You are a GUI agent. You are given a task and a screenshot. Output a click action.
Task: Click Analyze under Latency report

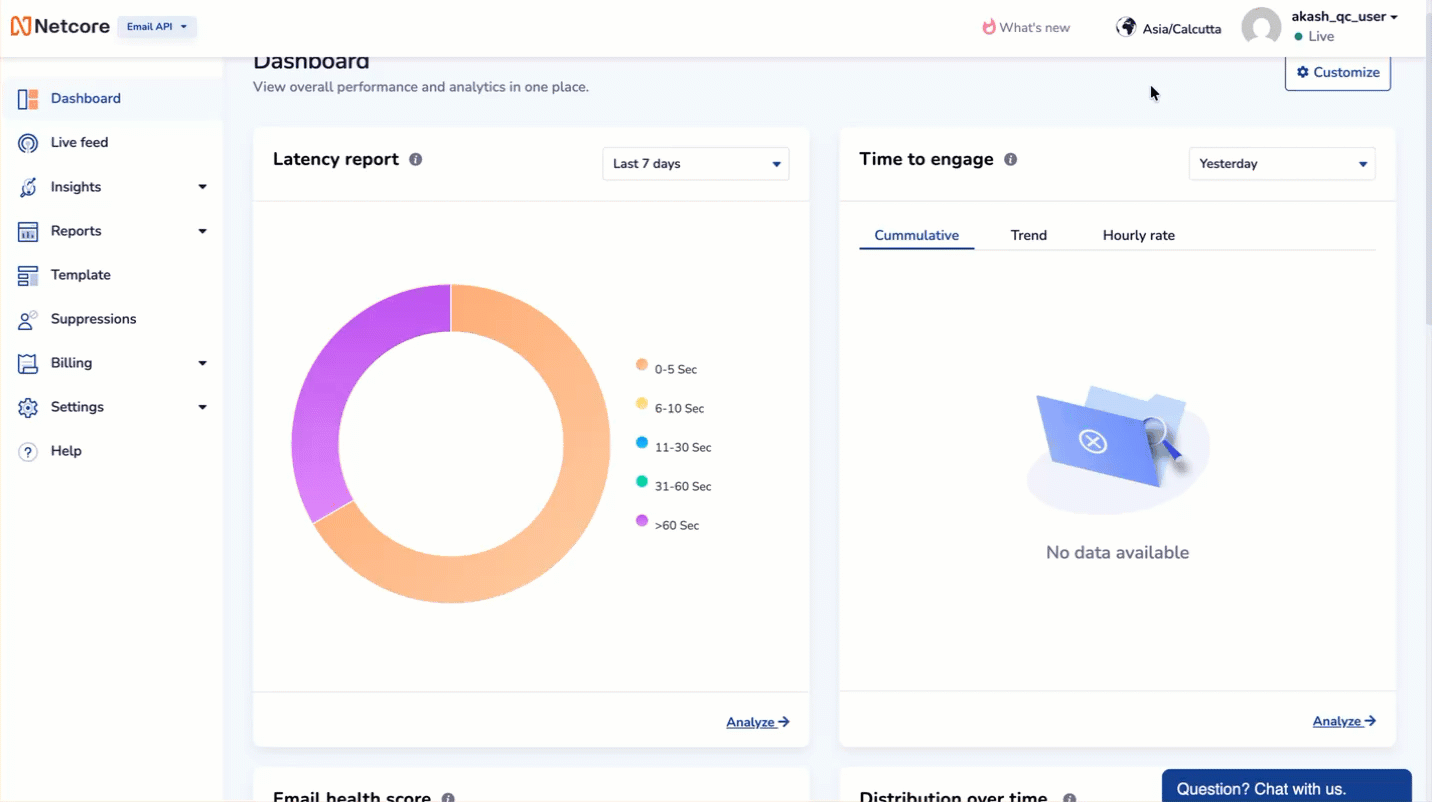(756, 721)
